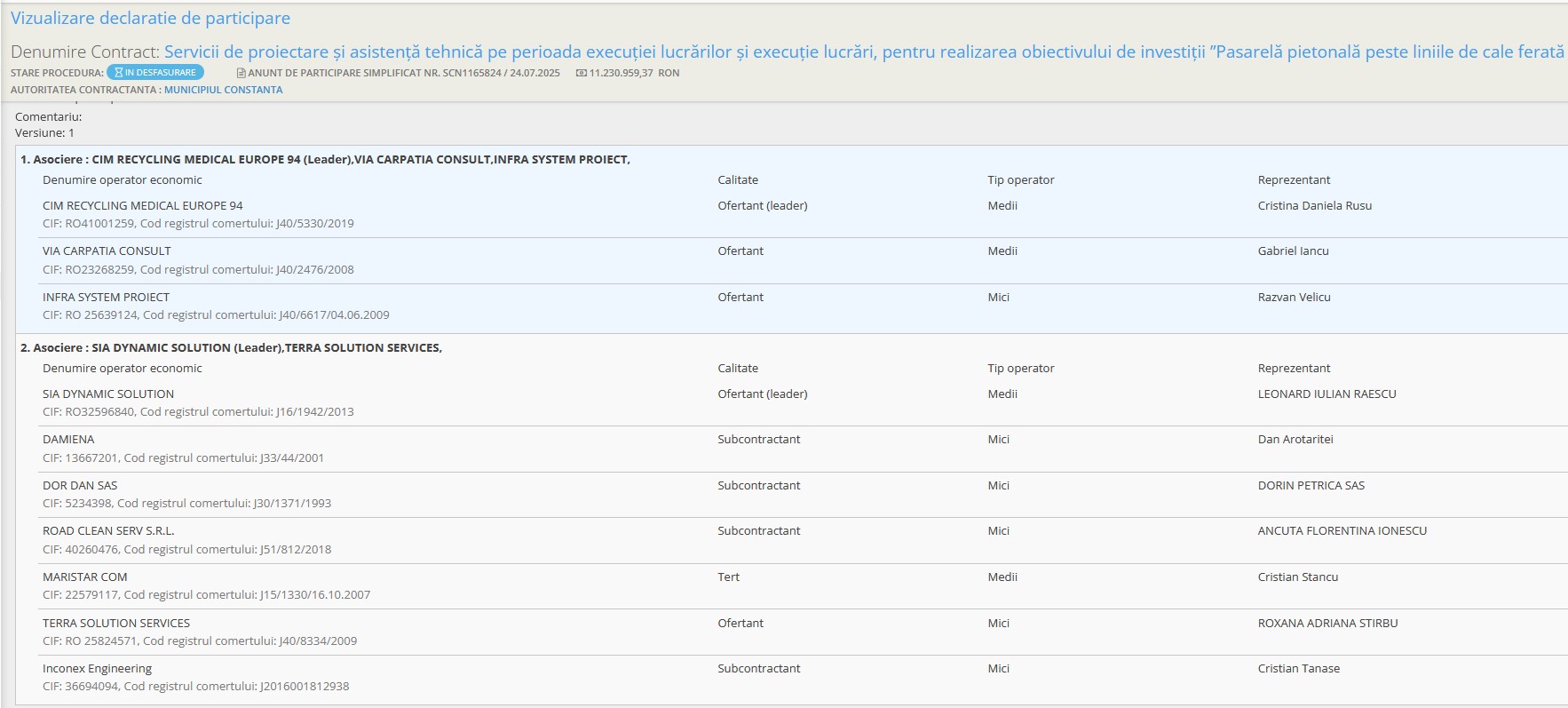Select the Vizualizare declaratie de participare heading
The height and width of the screenshot is (708, 1568).
tap(150, 18)
